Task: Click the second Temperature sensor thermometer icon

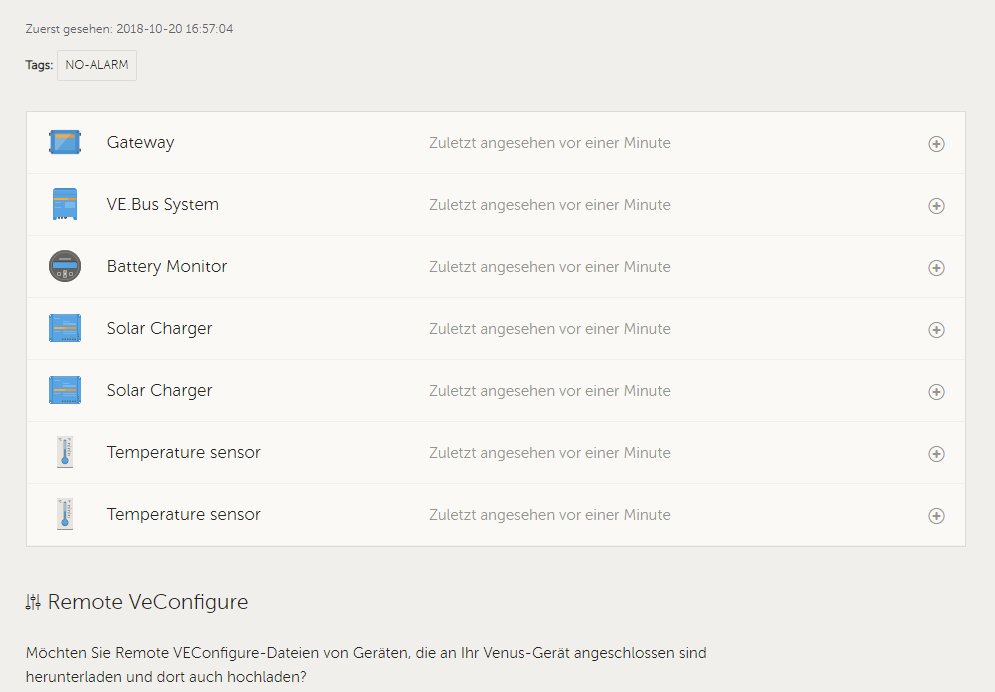Action: click(x=65, y=514)
